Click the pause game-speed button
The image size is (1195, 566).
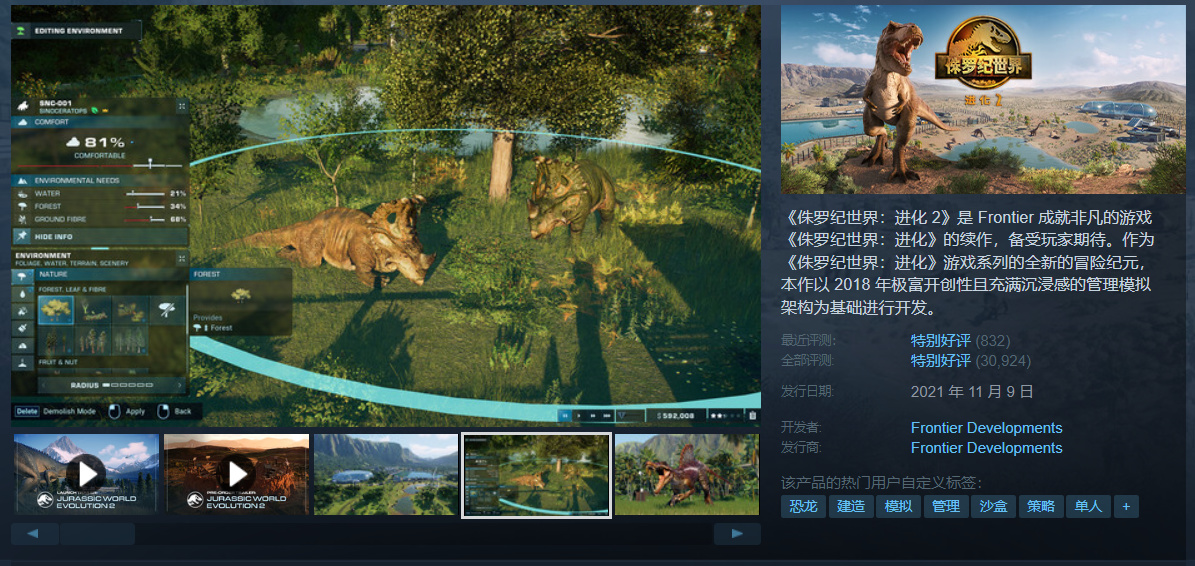tap(565, 415)
